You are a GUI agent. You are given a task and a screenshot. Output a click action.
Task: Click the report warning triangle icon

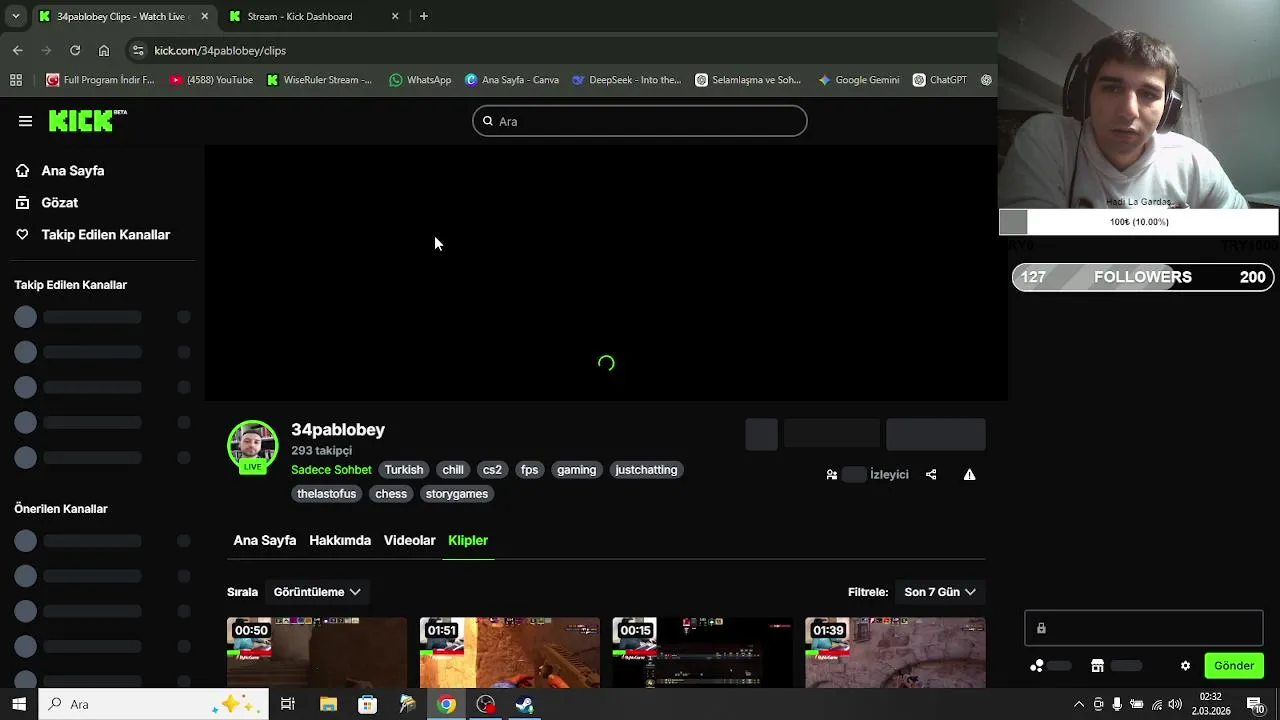click(x=969, y=475)
